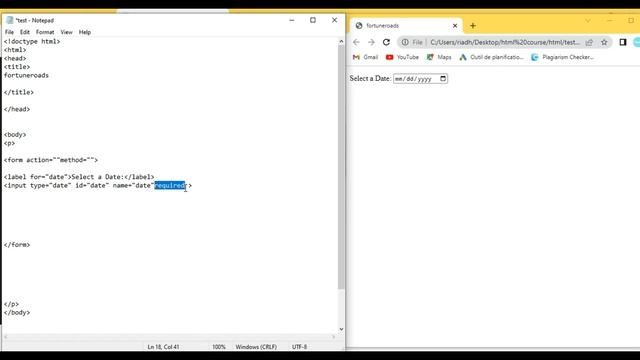Toggle the browser side panel icon
Viewport: 640px width, 360px height.
(x=623, y=42)
